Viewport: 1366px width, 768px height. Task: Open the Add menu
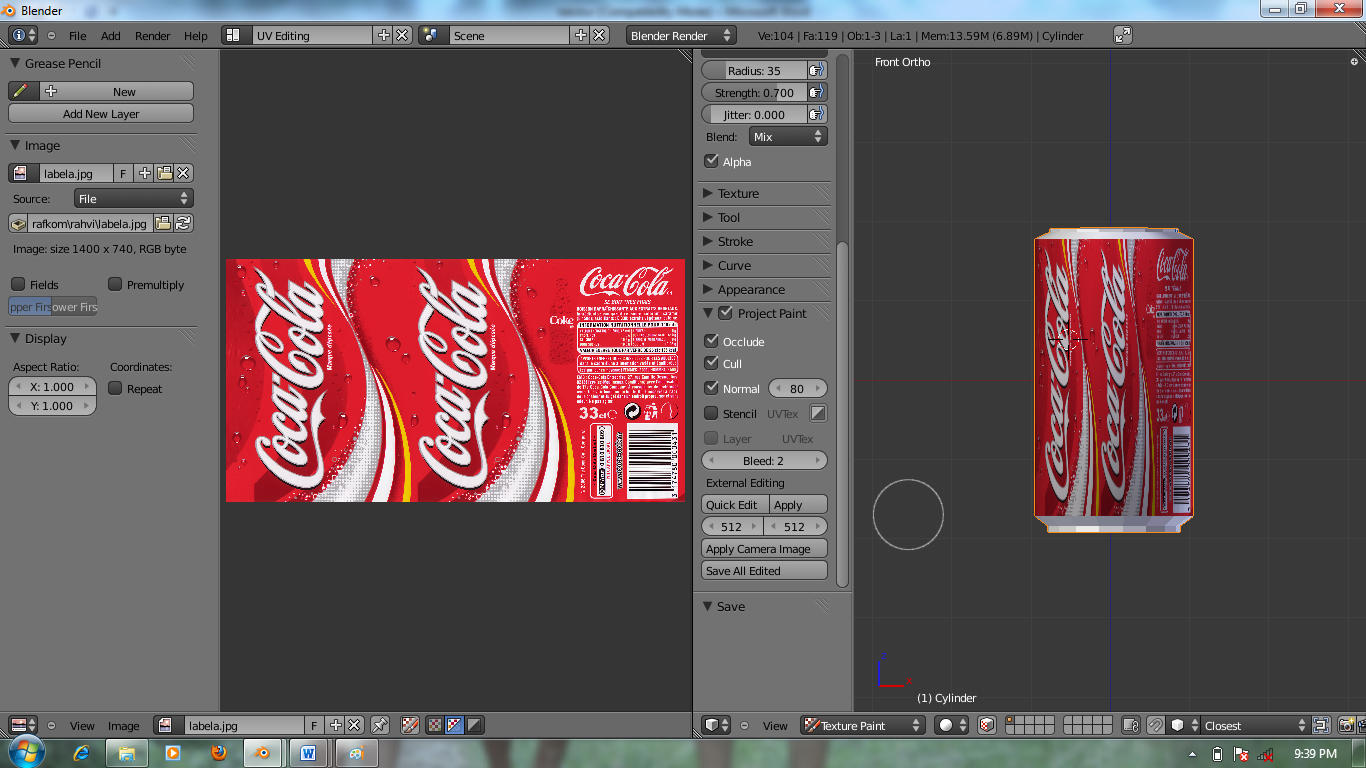[111, 35]
